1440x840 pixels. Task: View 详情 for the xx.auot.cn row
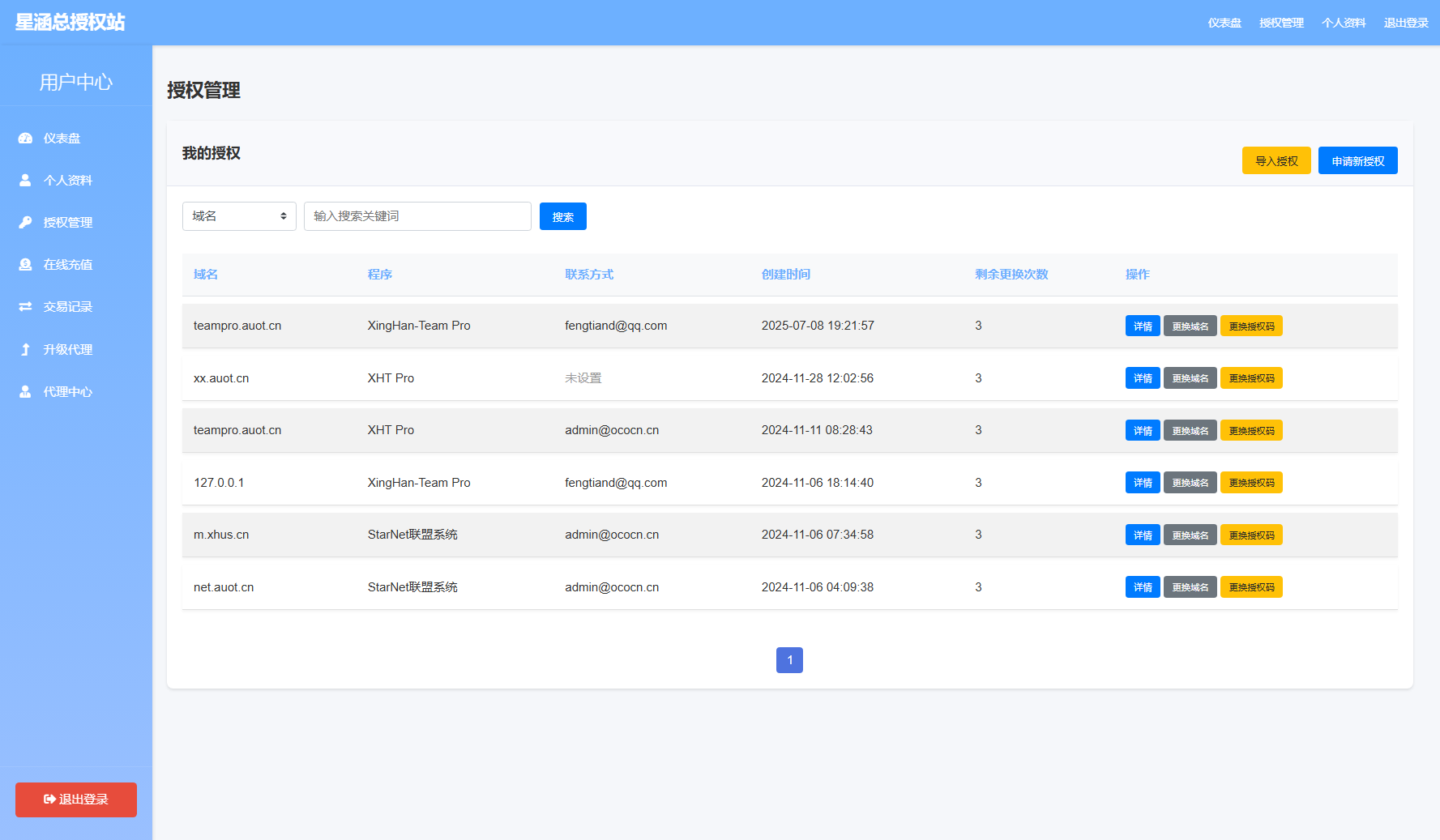1142,378
